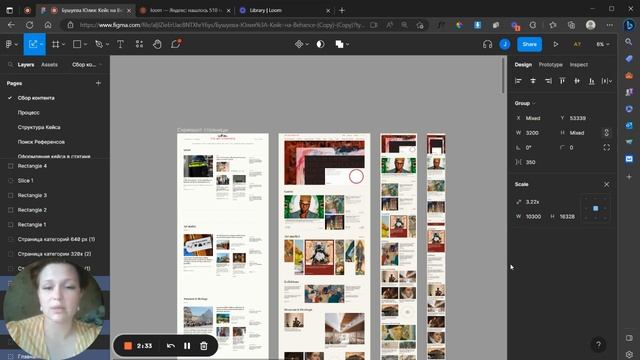Align horizontal centers icon
Screen dimensions: 640x360
(533, 81)
